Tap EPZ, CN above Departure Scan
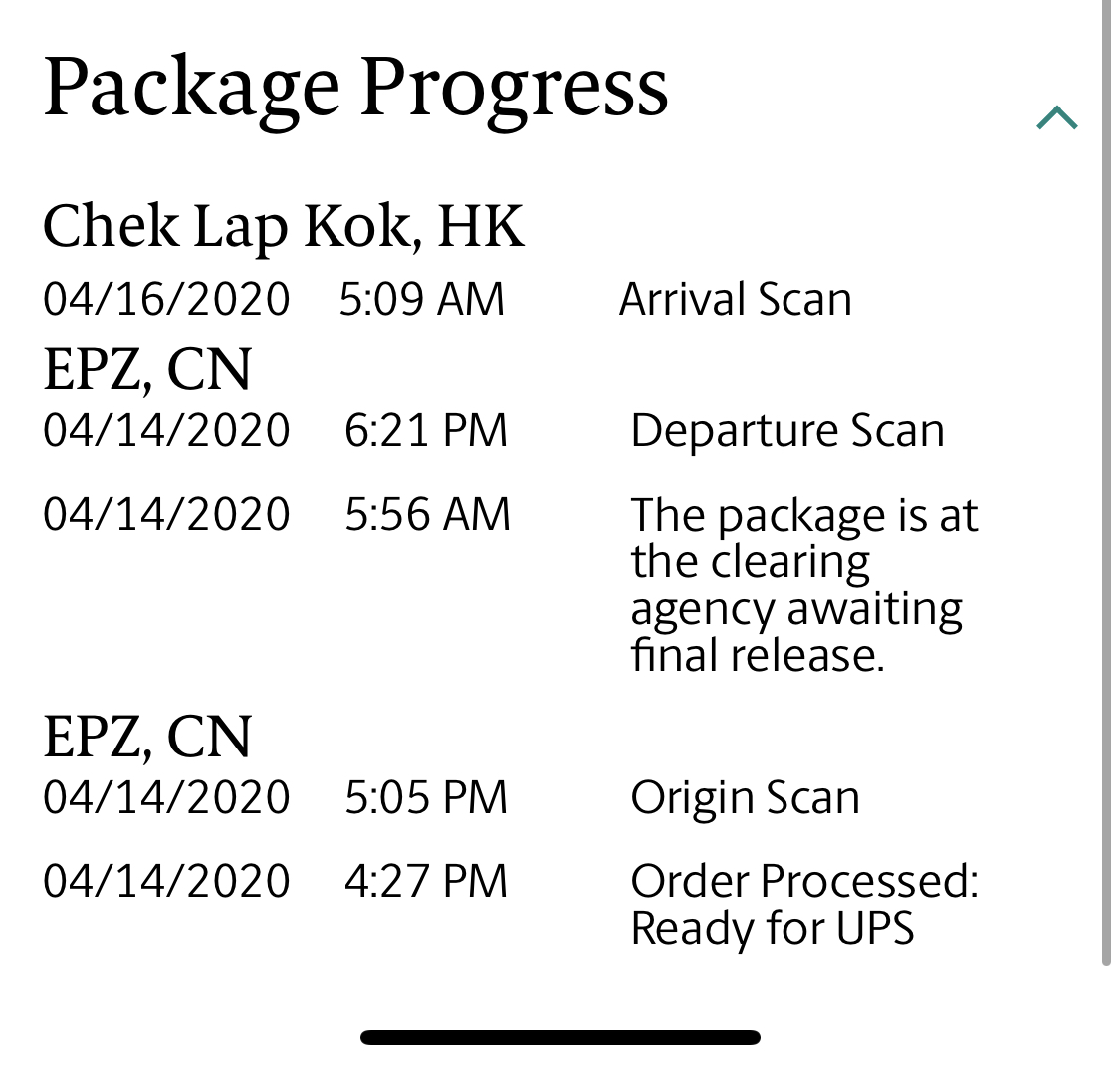1120x1069 pixels. pos(147,369)
